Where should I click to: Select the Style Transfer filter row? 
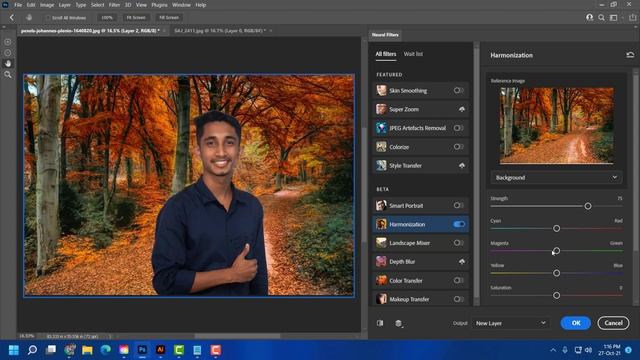420,166
